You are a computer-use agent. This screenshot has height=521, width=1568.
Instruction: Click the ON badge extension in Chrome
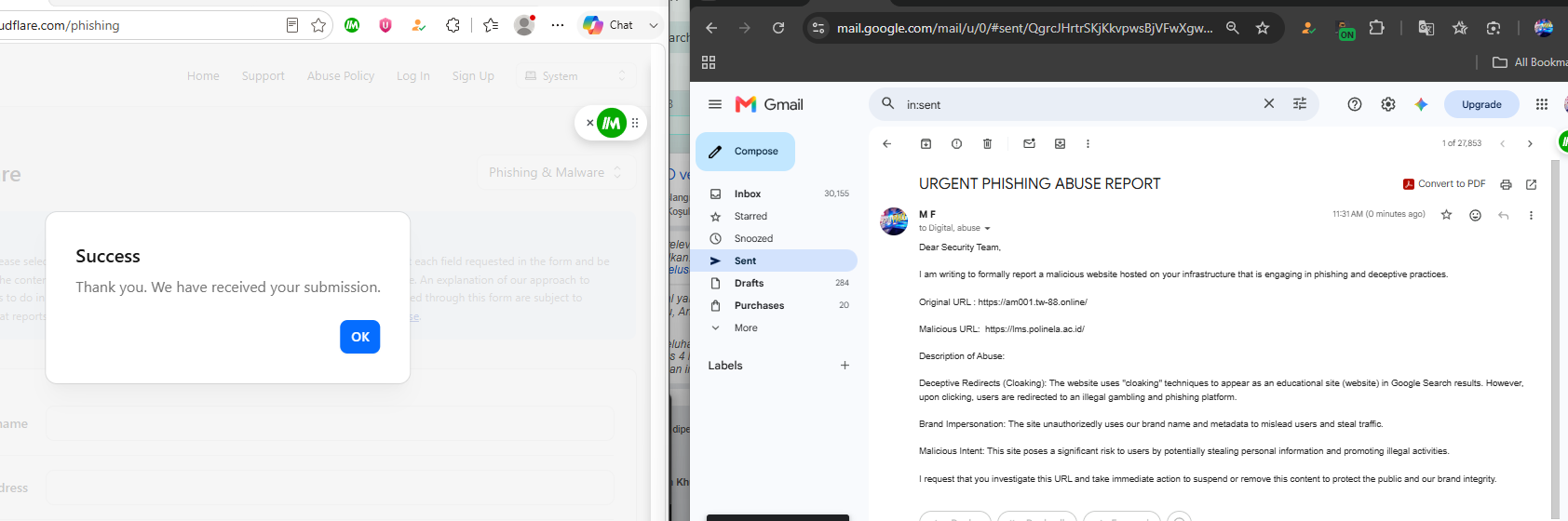click(x=1345, y=30)
